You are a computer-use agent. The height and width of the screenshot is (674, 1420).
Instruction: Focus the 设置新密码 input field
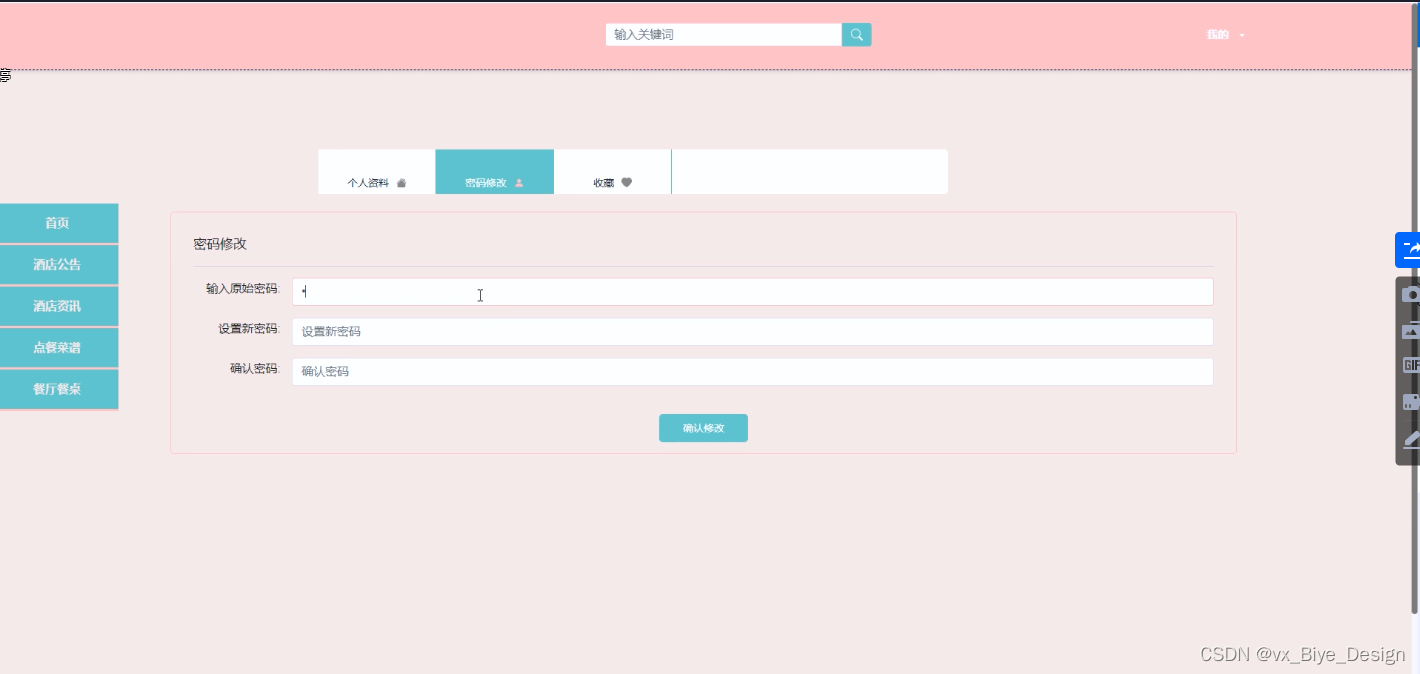[x=753, y=332]
